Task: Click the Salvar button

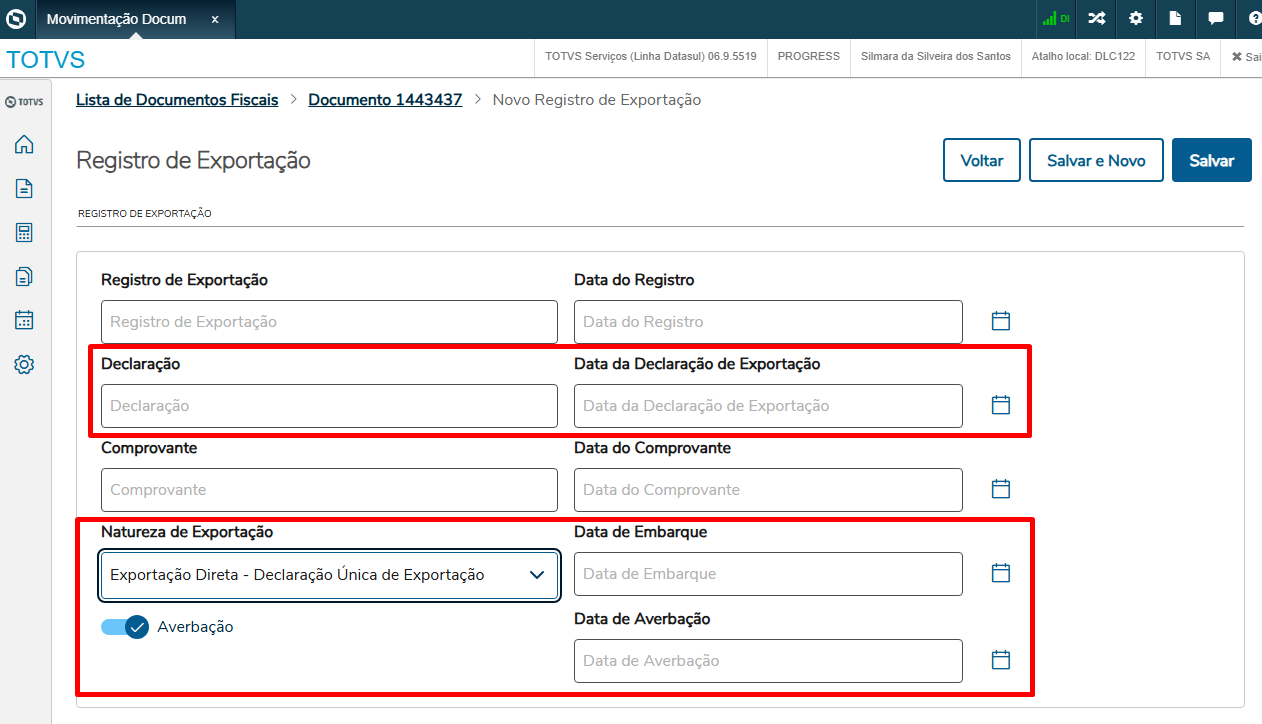Action: coord(1212,160)
